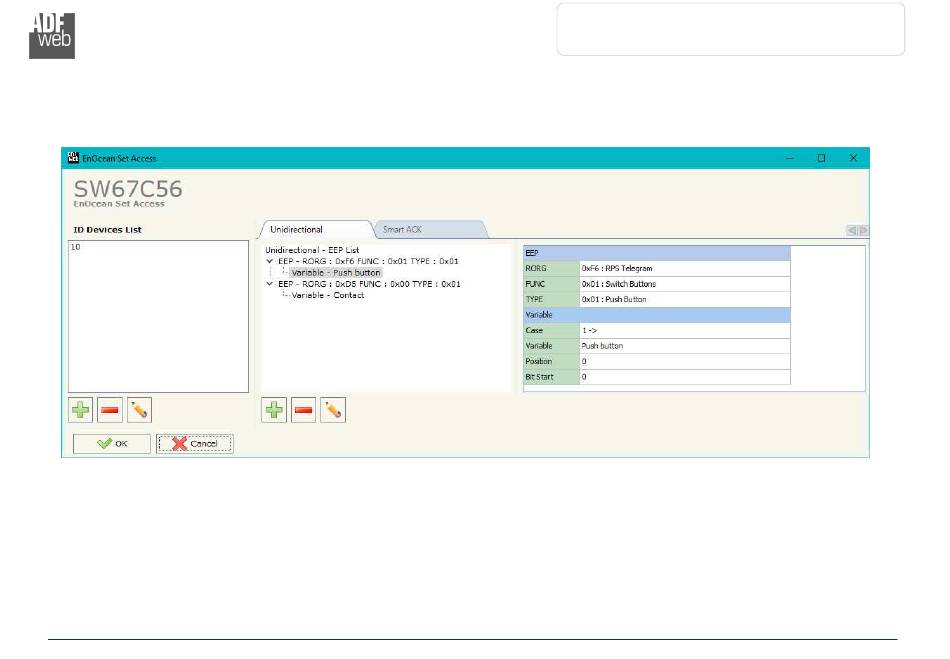Screen dimensions: 950x659
Task: Select the Unidirectional tab
Action: click(x=297, y=230)
